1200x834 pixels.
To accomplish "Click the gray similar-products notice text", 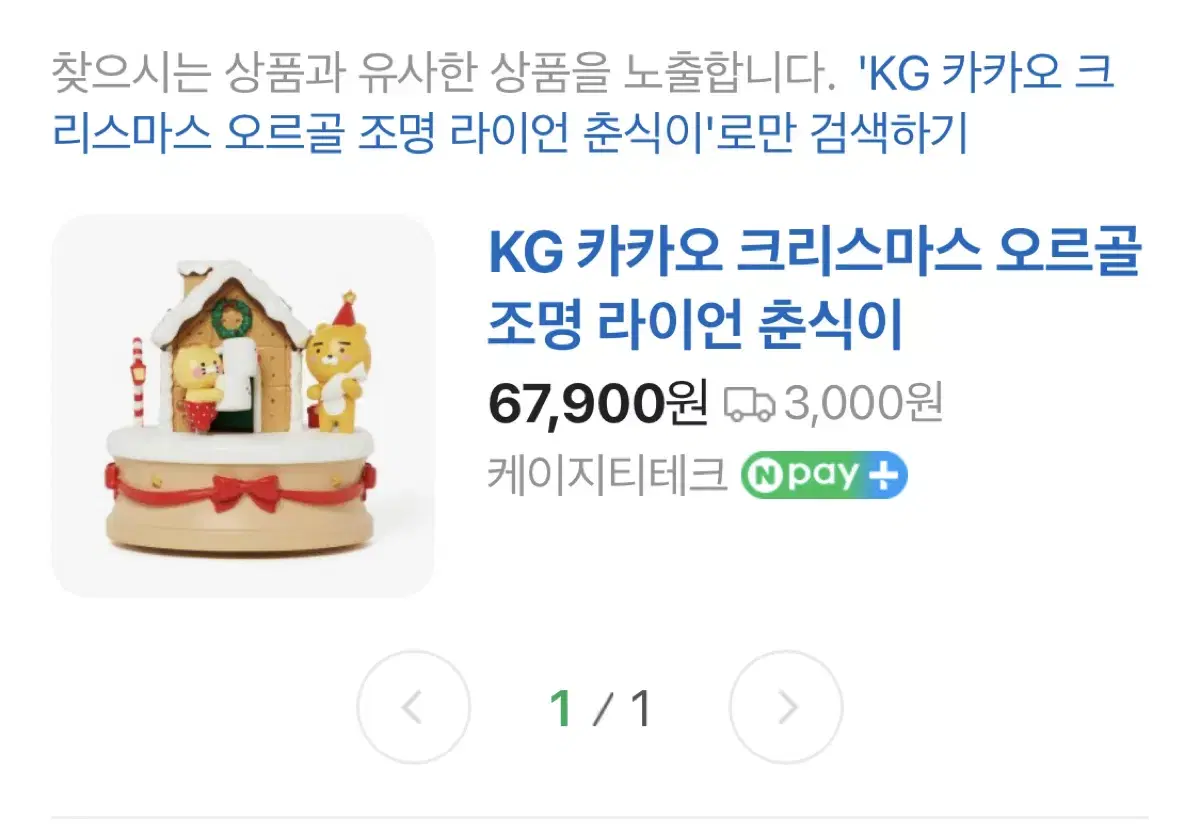I will [x=443, y=75].
